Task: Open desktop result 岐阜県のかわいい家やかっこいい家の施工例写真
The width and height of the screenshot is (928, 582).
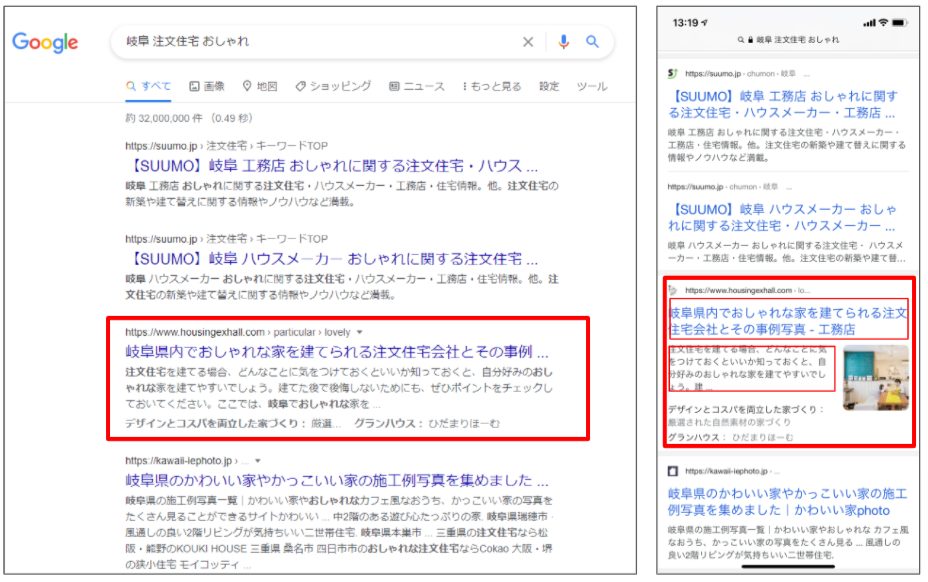Action: coord(337,480)
